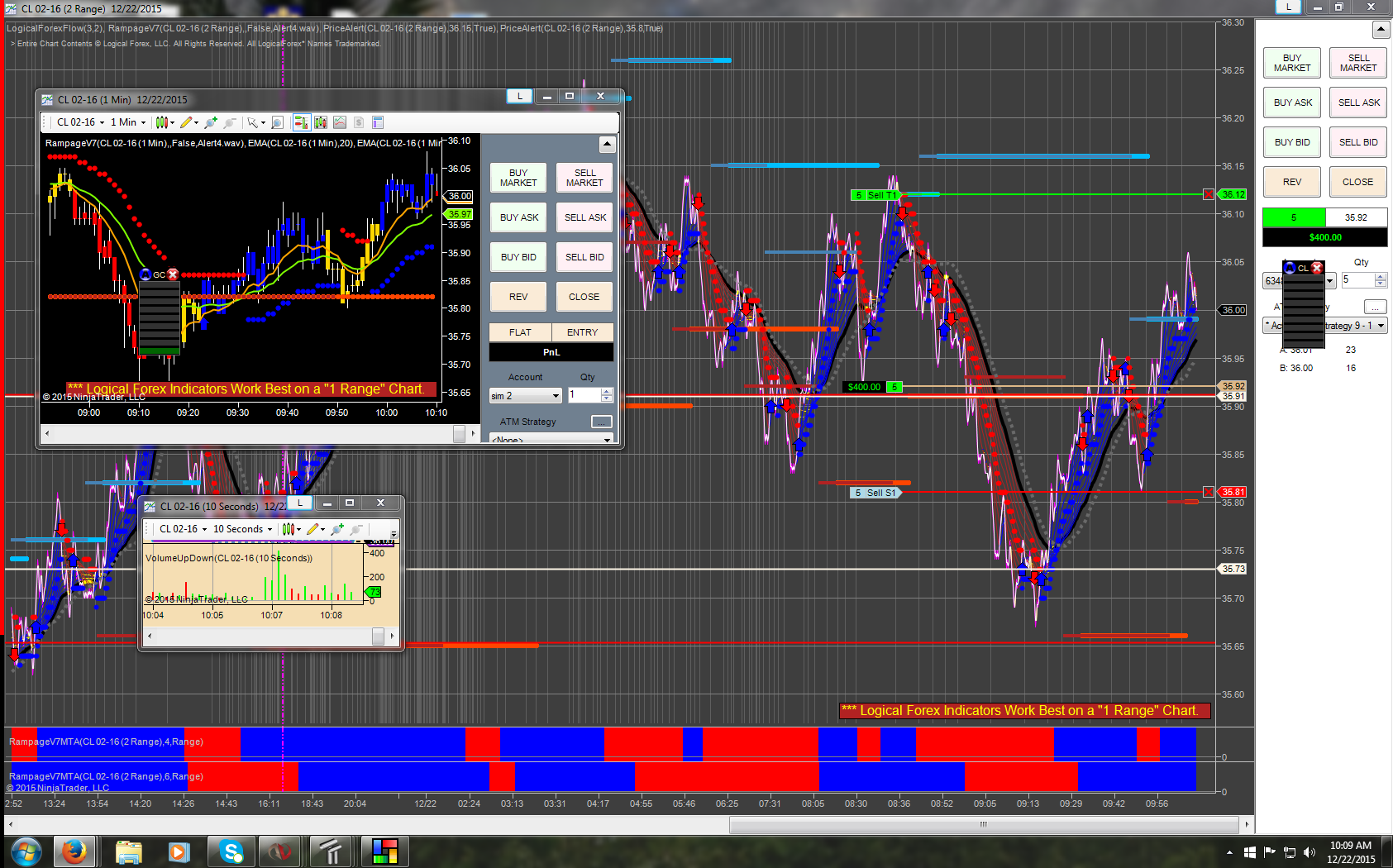The image size is (1393, 868).
Task: Open ATM Strategy dropdown in 1 Min chart trader
Action: coord(551,438)
